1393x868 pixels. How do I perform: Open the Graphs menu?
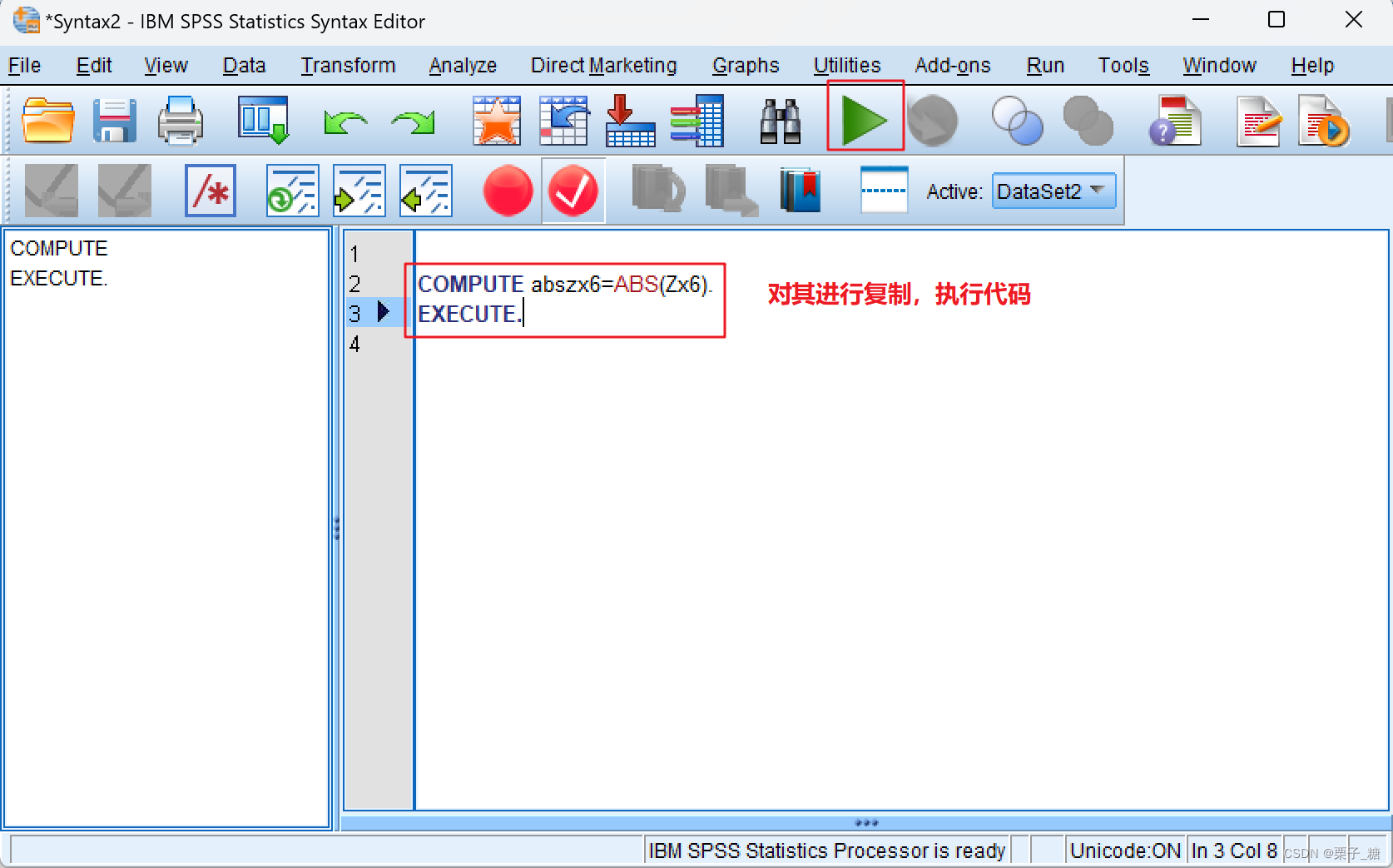[746, 66]
